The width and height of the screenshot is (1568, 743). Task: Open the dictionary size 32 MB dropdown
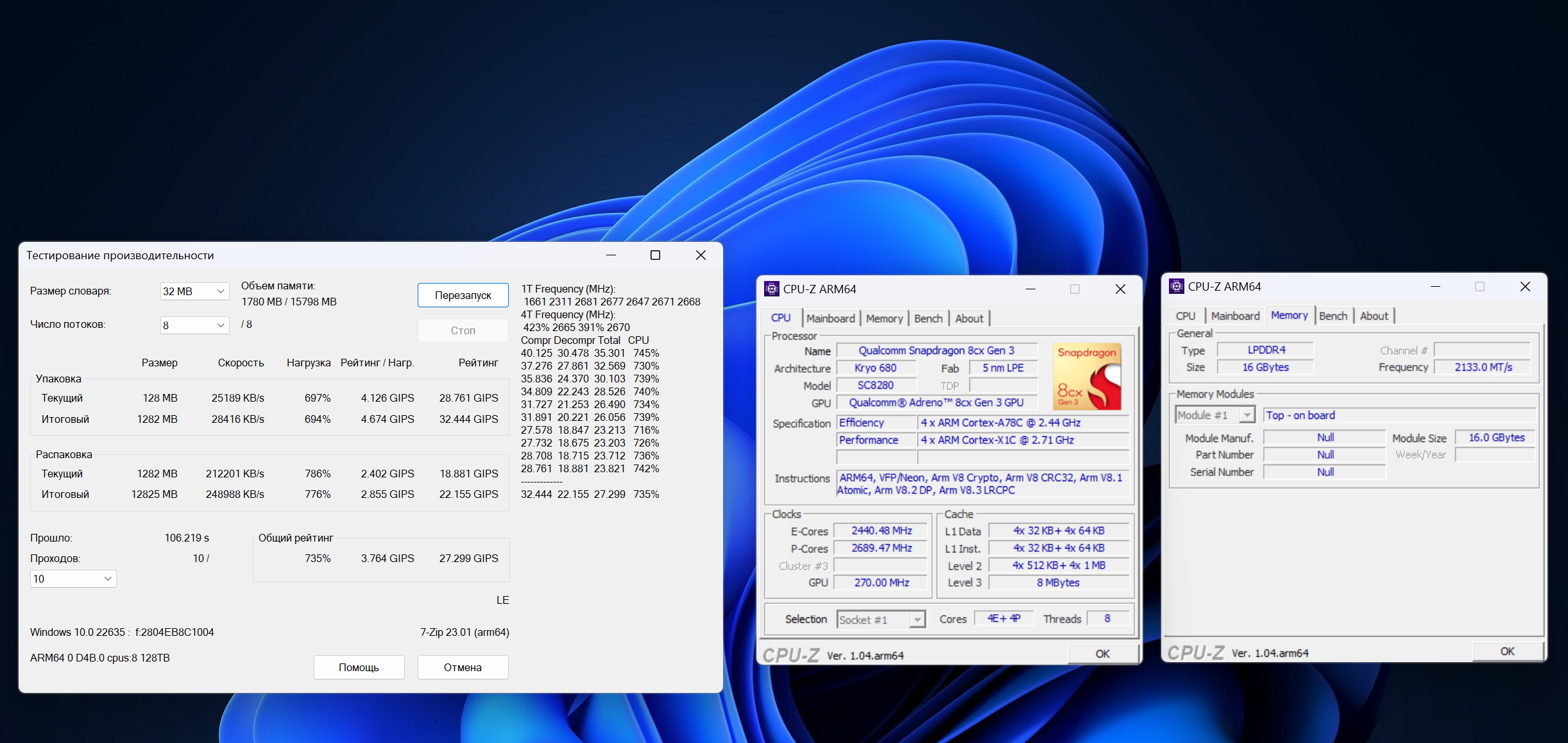[194, 291]
